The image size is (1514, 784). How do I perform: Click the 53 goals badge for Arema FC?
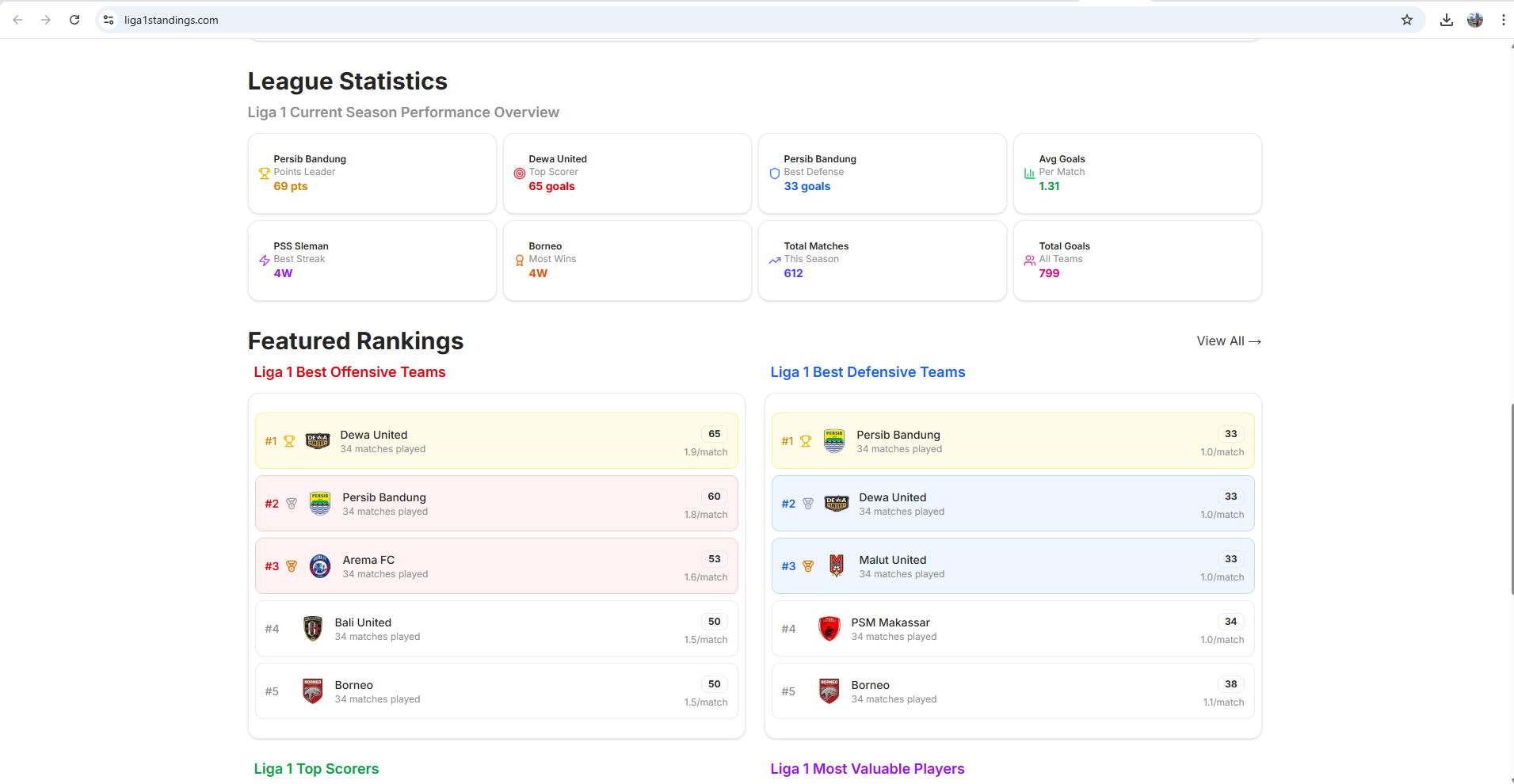(715, 559)
